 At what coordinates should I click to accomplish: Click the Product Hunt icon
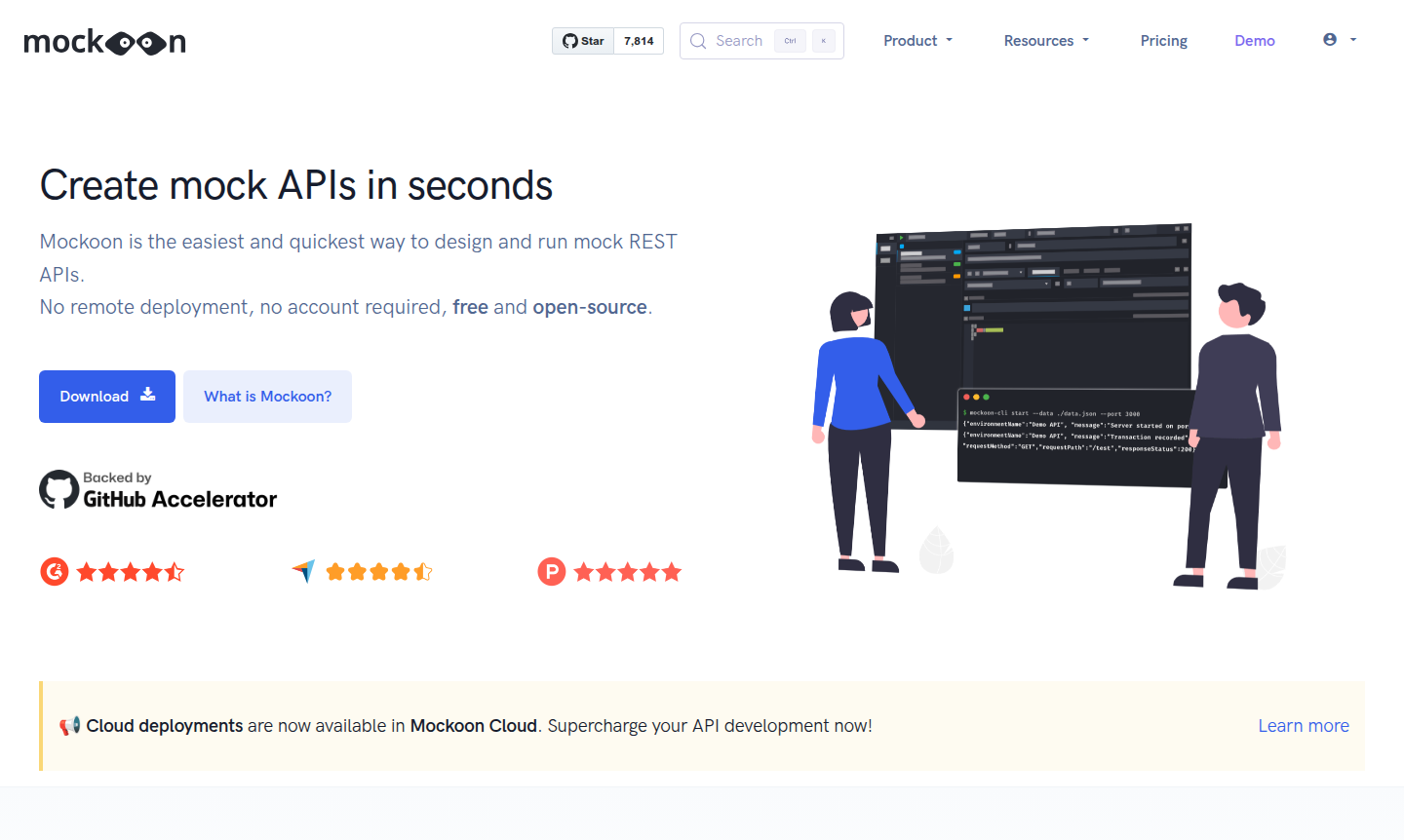click(551, 571)
